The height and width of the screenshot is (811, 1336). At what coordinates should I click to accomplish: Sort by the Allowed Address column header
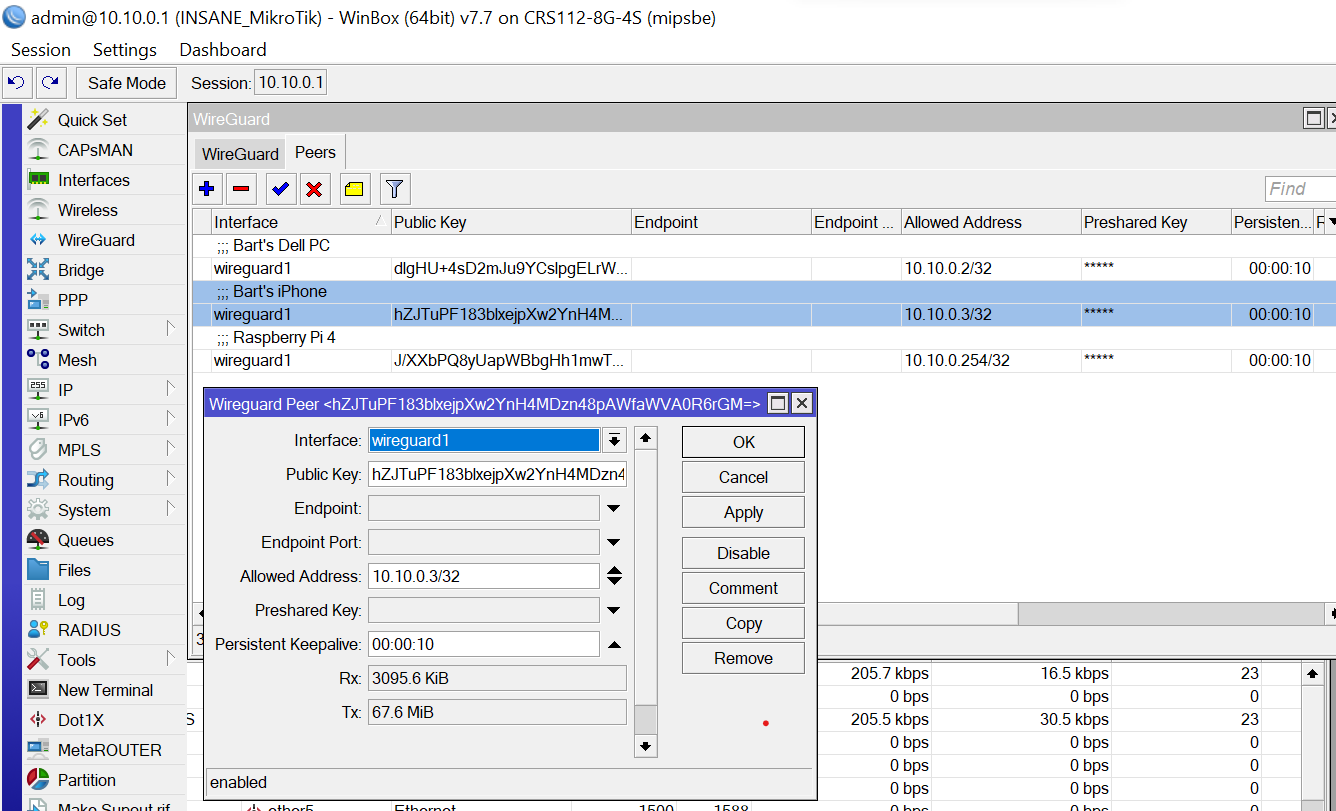point(990,222)
